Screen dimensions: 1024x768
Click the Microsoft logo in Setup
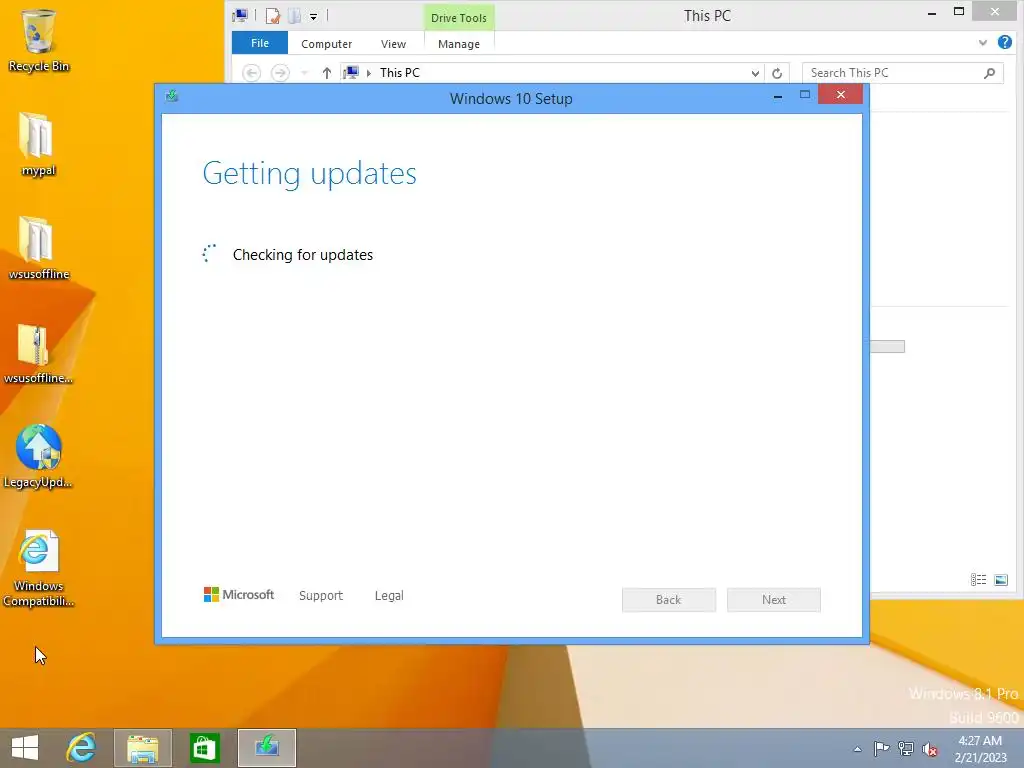(x=239, y=595)
